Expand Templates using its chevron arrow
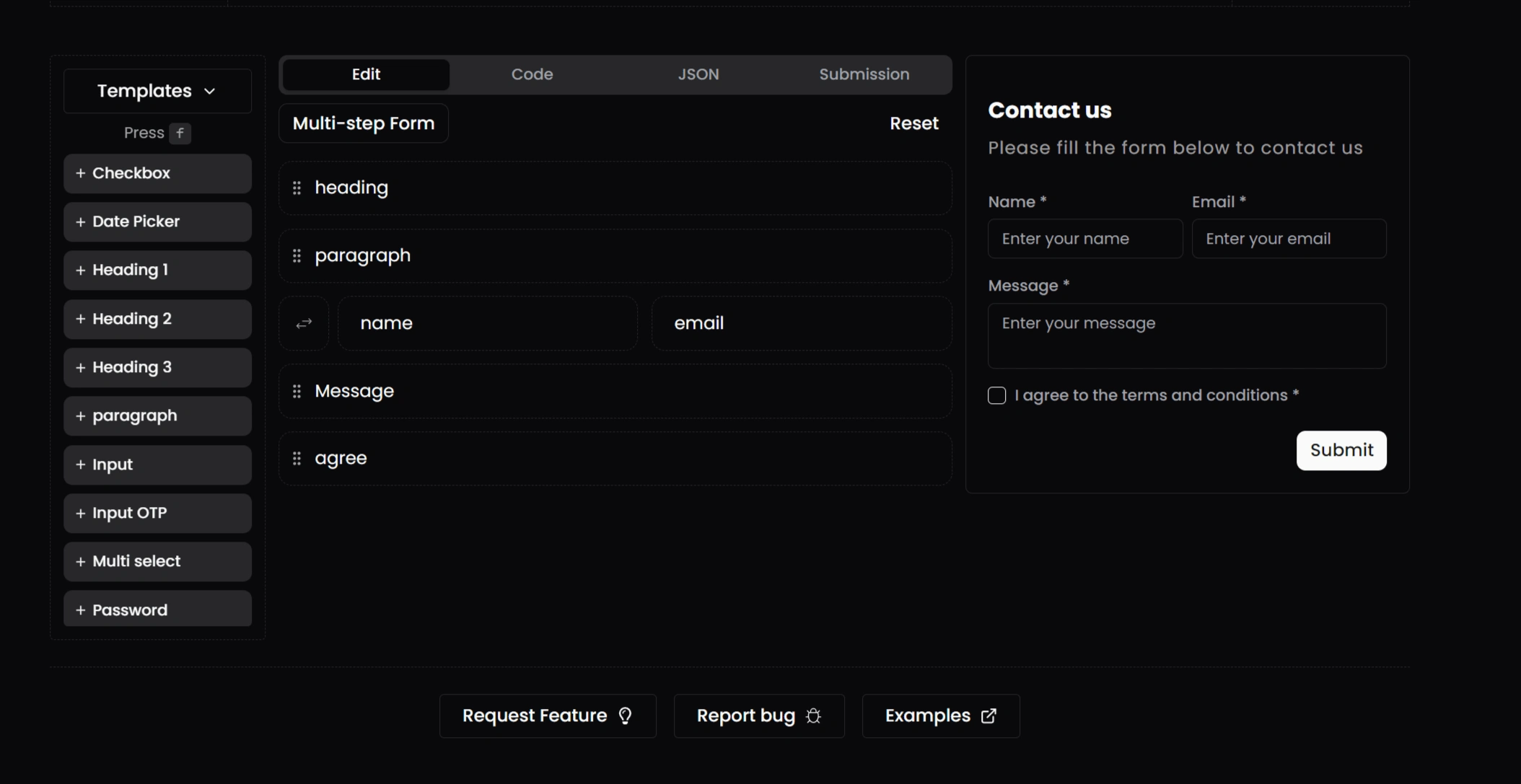Viewport: 1521px width, 784px height. tap(210, 92)
